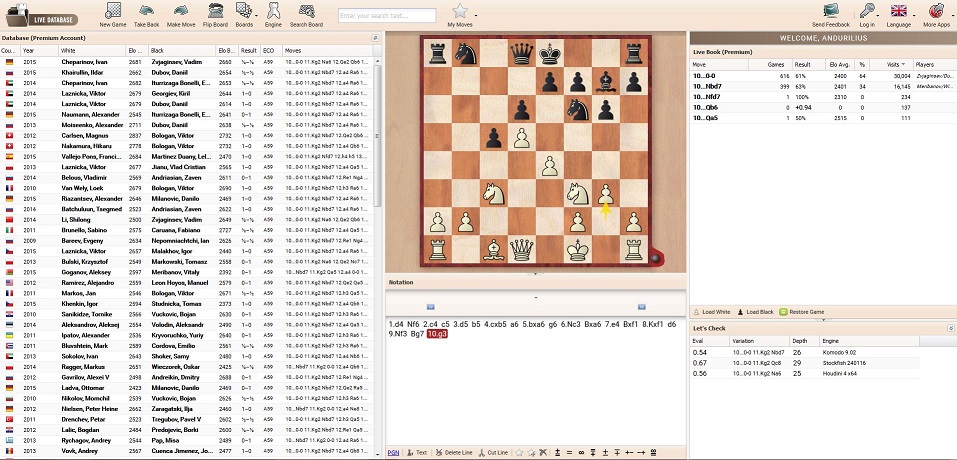The image size is (957, 460).
Task: Click the My Moves star icon
Action: (460, 10)
